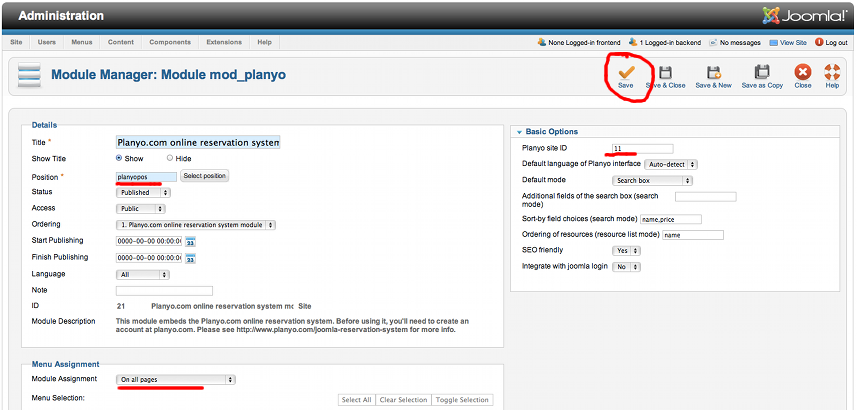Click the Module Manager stacked-bars icon
The image size is (857, 410).
coord(30,75)
